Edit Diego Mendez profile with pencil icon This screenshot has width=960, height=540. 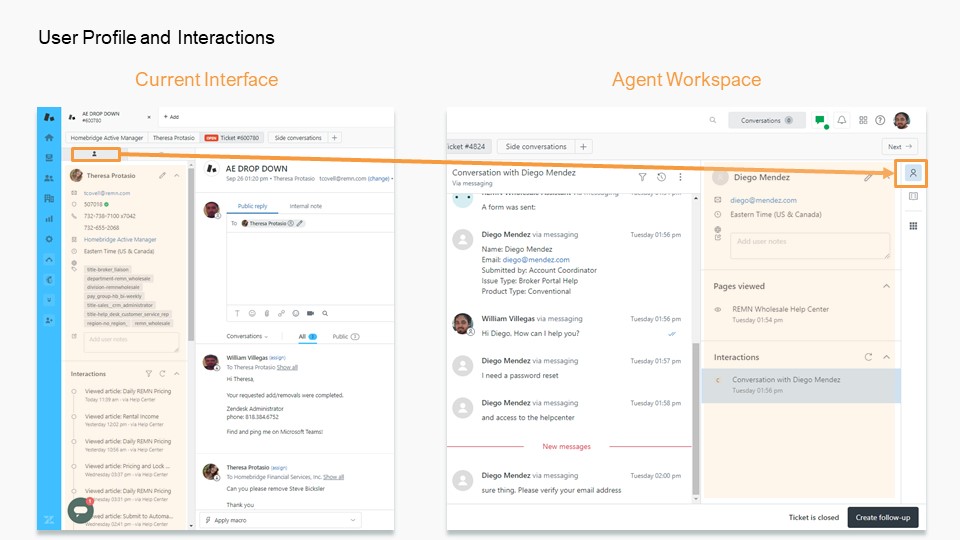coord(868,178)
